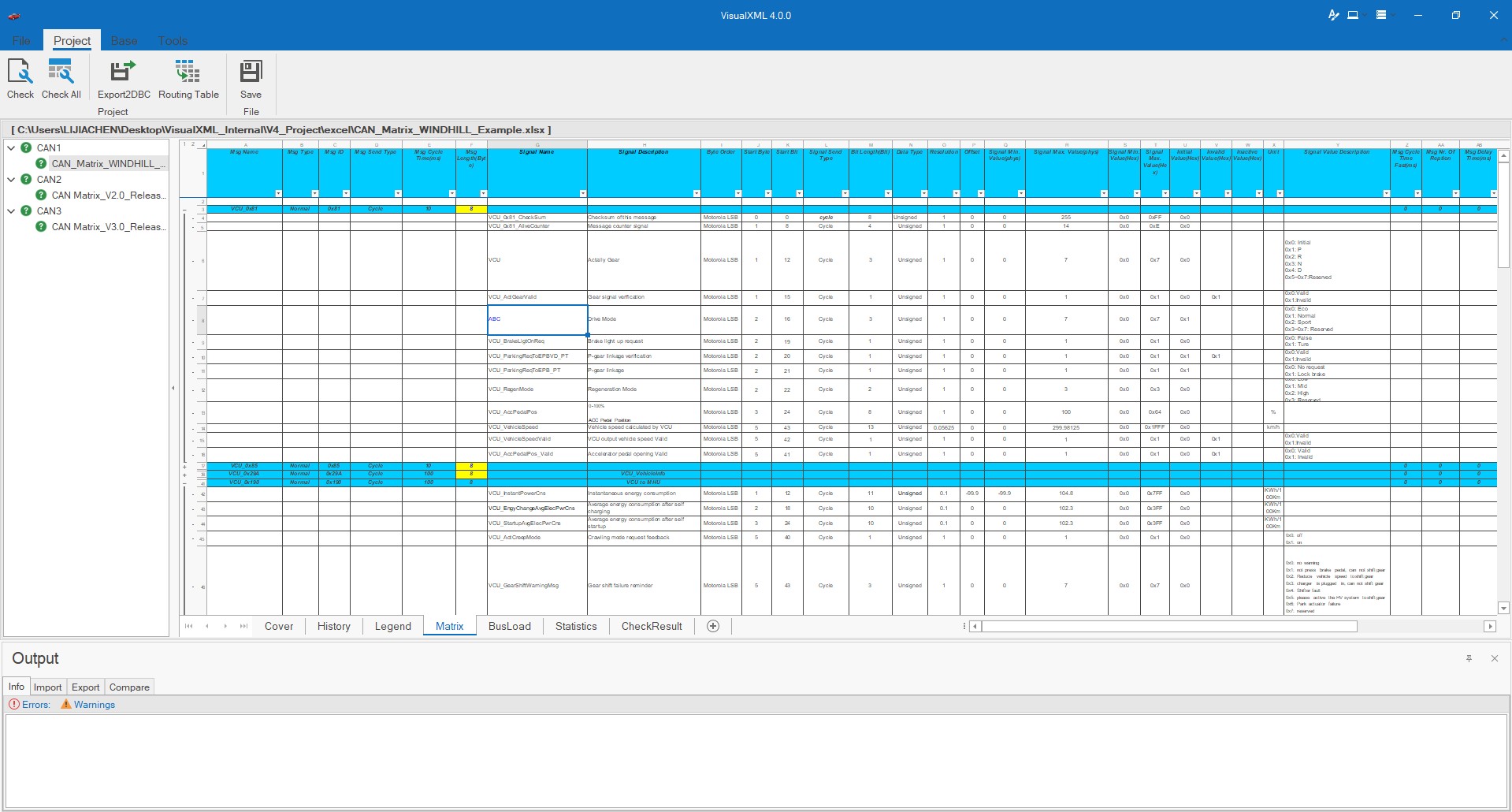Open Msg Name column filter dropdown

pyautogui.click(x=278, y=193)
